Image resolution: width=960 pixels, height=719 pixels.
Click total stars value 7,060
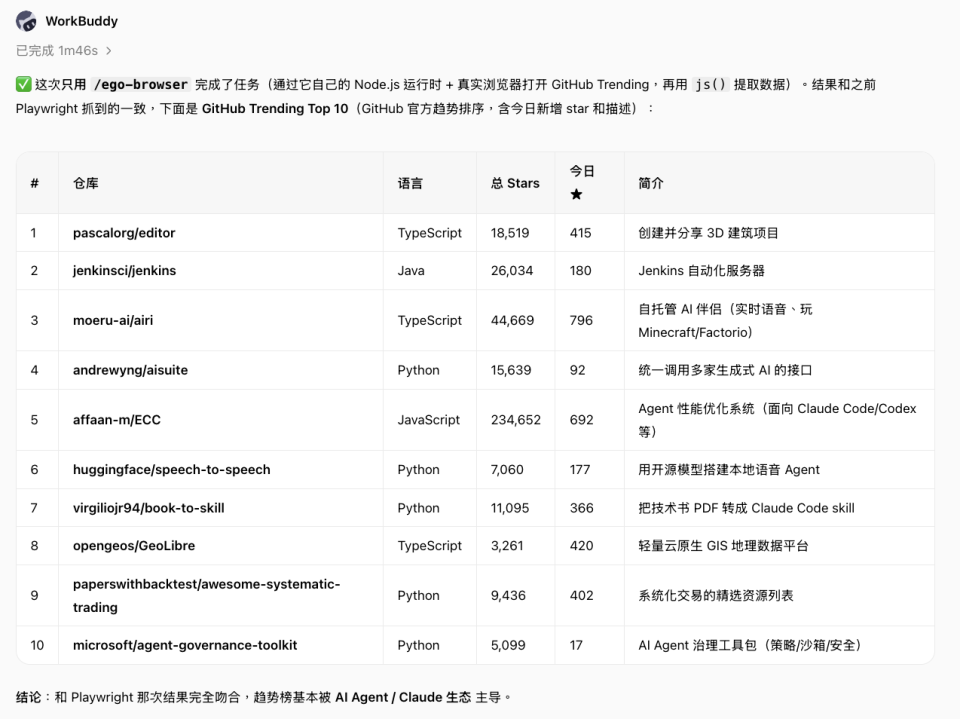(x=507, y=470)
